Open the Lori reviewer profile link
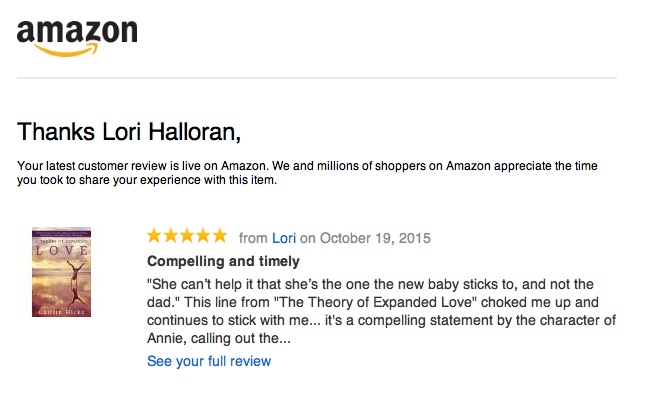This screenshot has height=399, width=671. click(284, 238)
